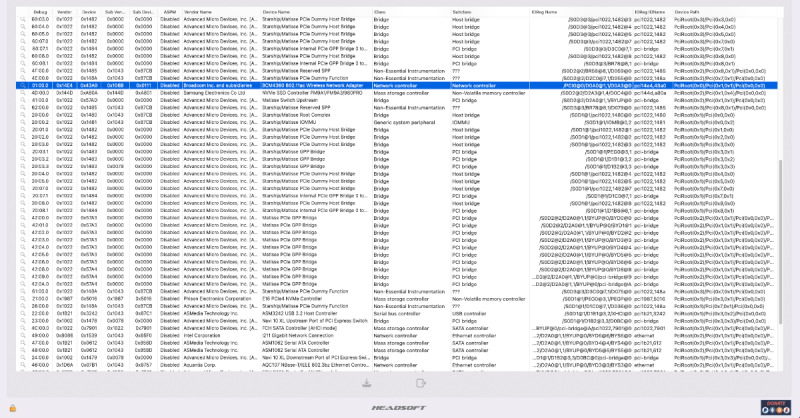Select 'Samsung Electronics Co Ltd' vendor cell
Viewport: 800px width, 418px height.
[x=214, y=93]
